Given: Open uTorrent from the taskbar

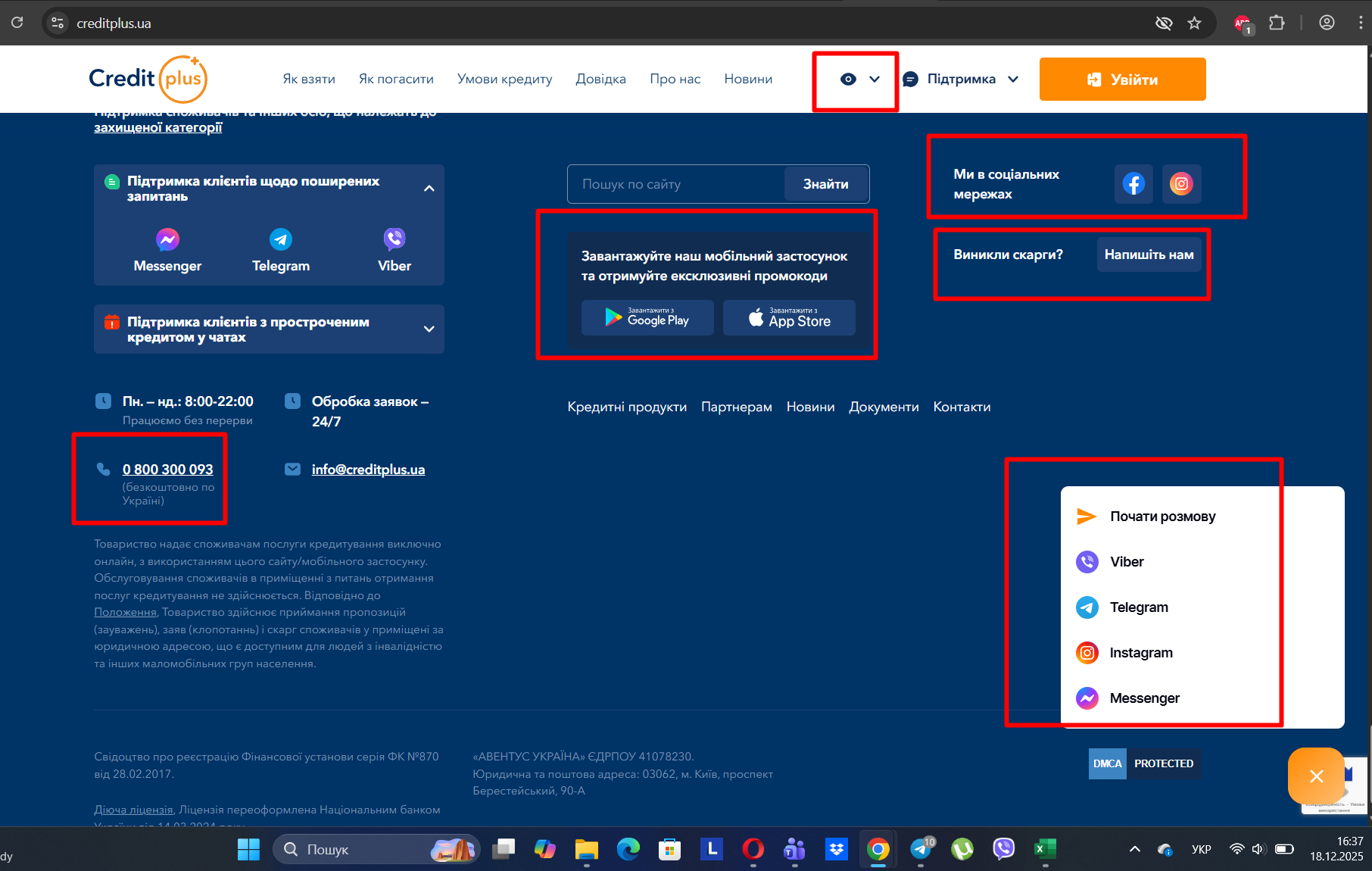Looking at the screenshot, I should coord(962,849).
